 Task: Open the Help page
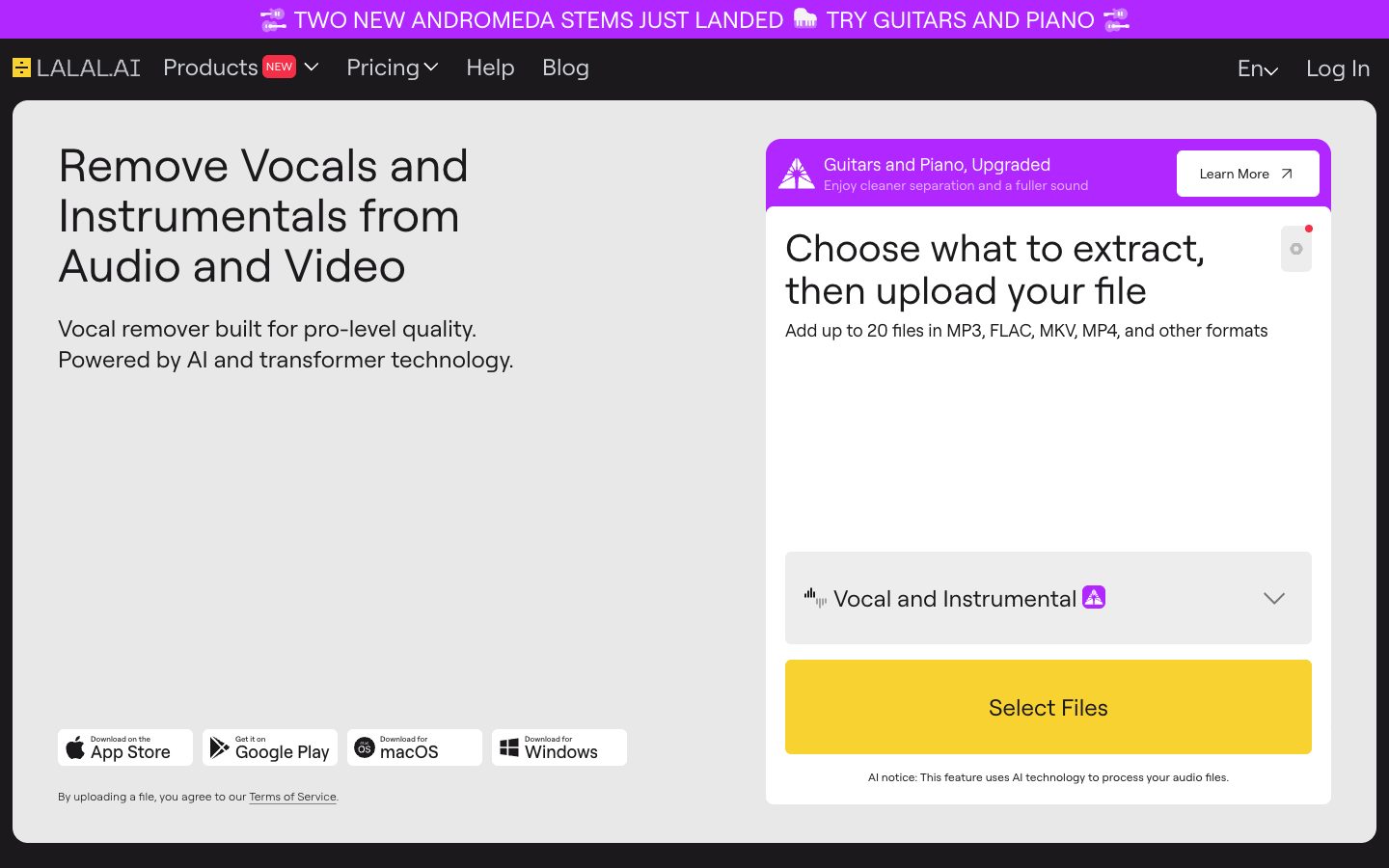click(x=490, y=68)
